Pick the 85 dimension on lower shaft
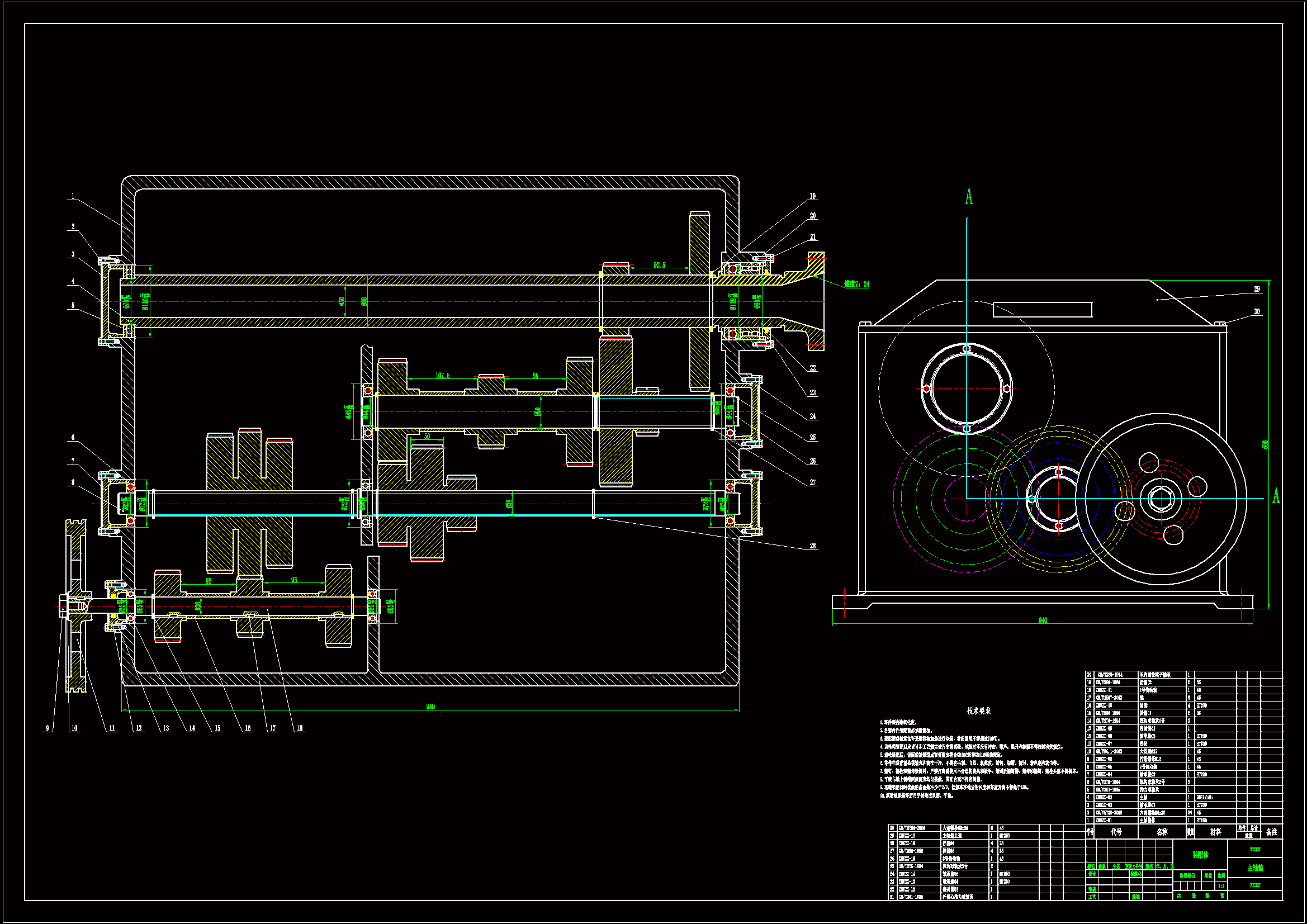The height and width of the screenshot is (924, 1307). (209, 581)
